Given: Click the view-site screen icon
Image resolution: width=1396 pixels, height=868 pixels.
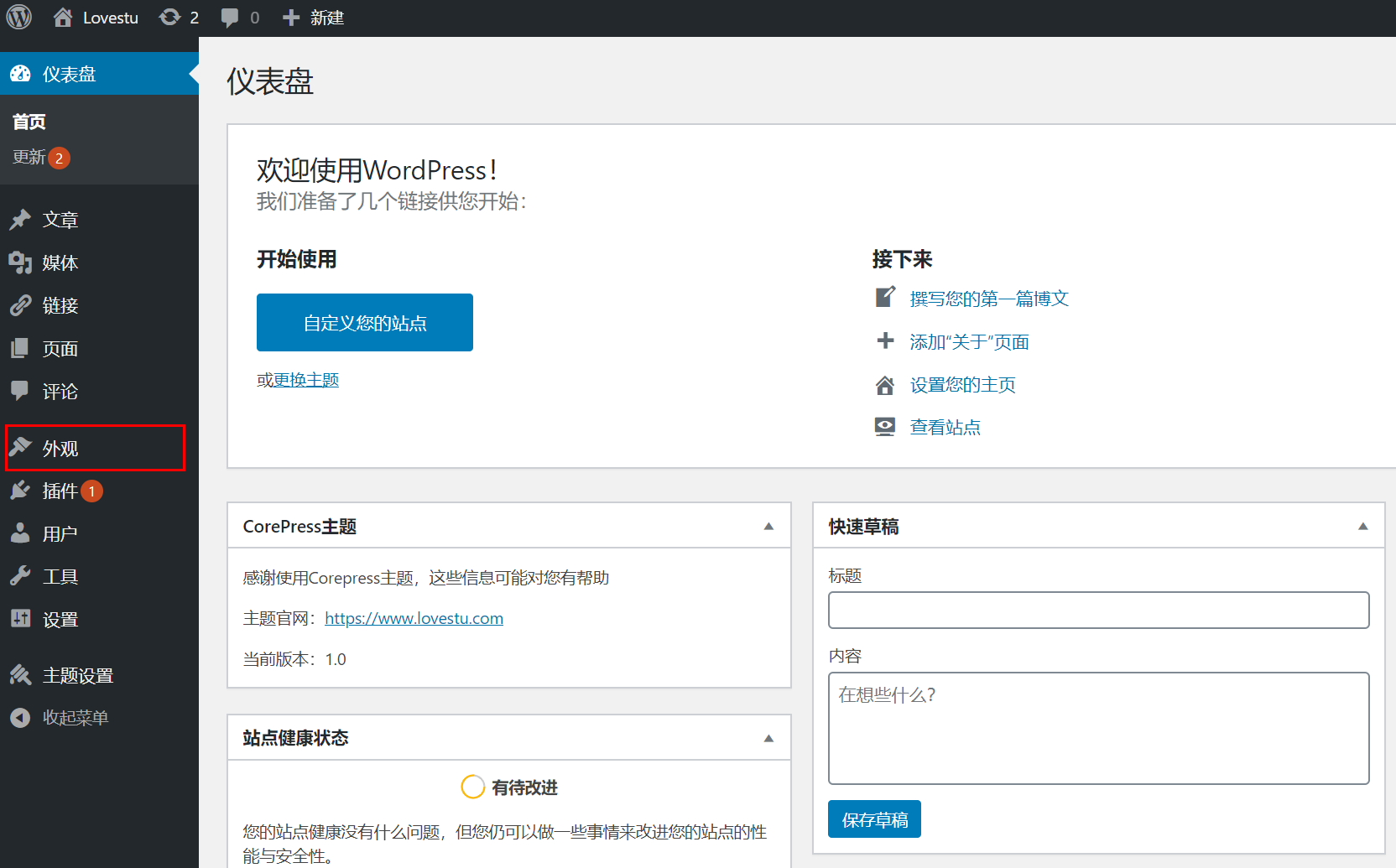Looking at the screenshot, I should [x=885, y=427].
